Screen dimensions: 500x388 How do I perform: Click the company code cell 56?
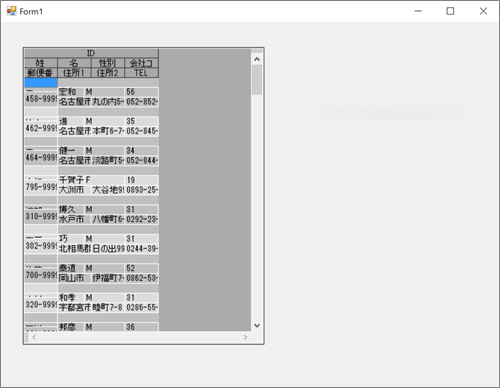pyautogui.click(x=142, y=92)
